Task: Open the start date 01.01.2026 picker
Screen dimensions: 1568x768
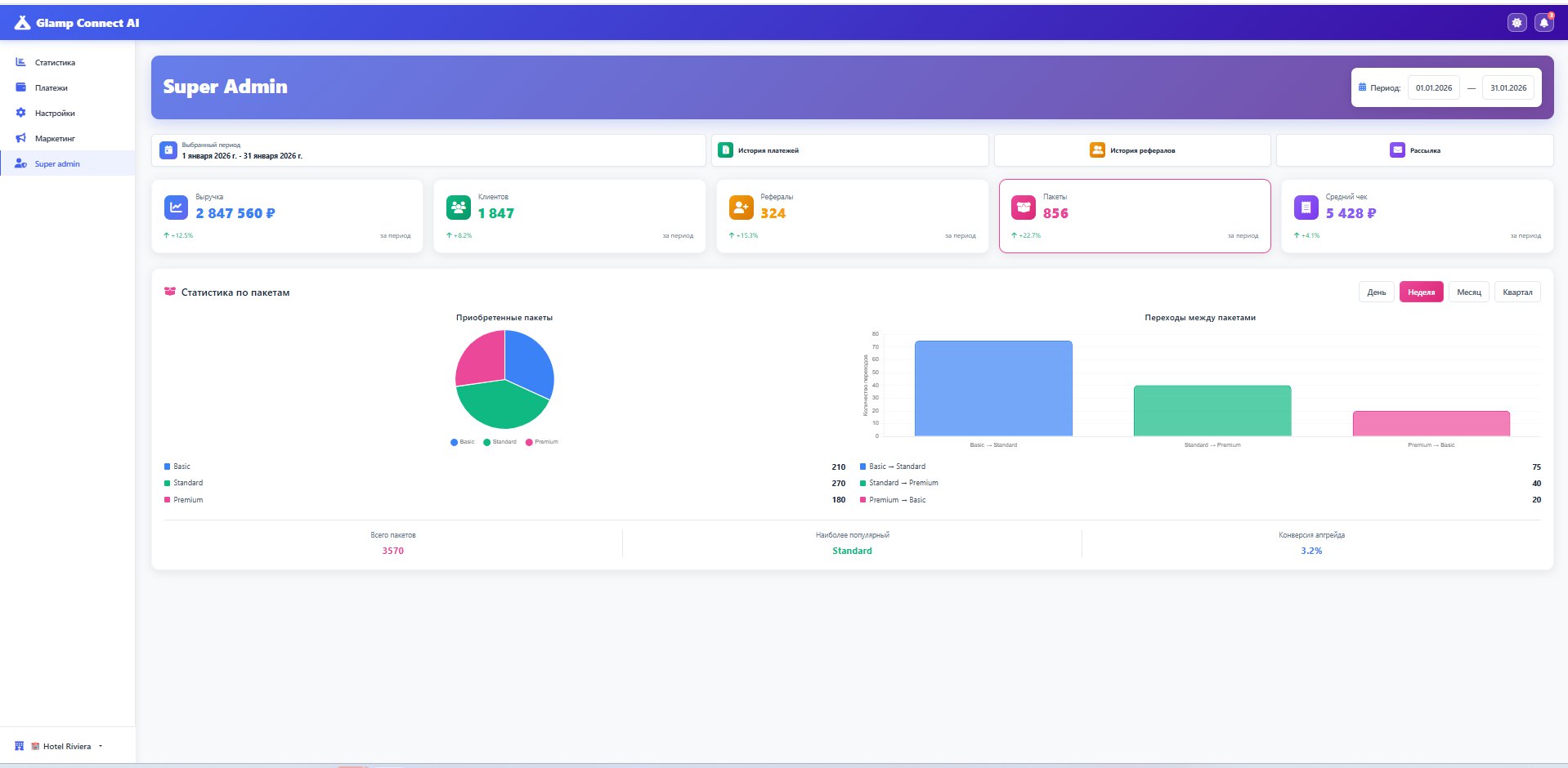Action: (1433, 88)
